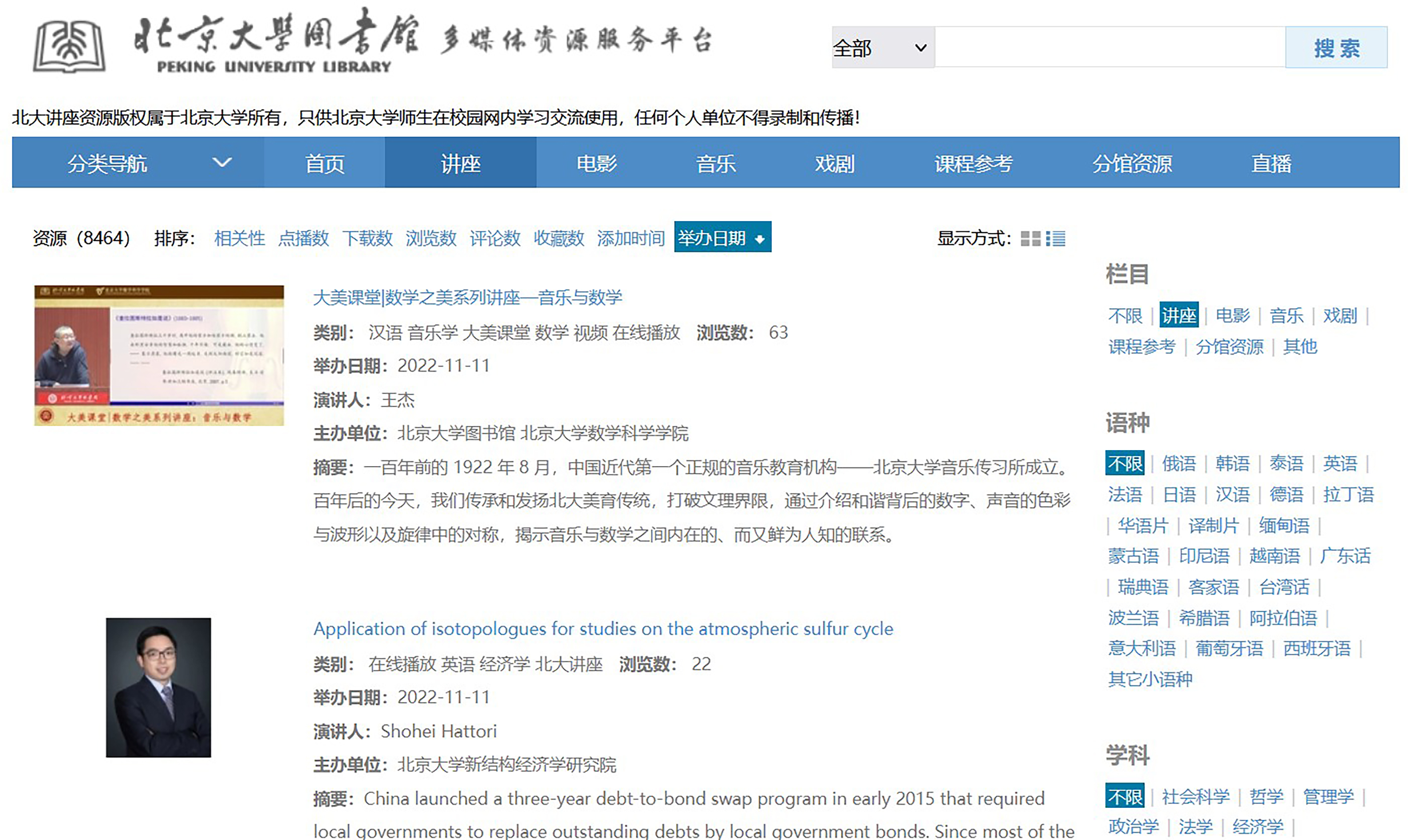Filter language by 日语

point(1179,495)
